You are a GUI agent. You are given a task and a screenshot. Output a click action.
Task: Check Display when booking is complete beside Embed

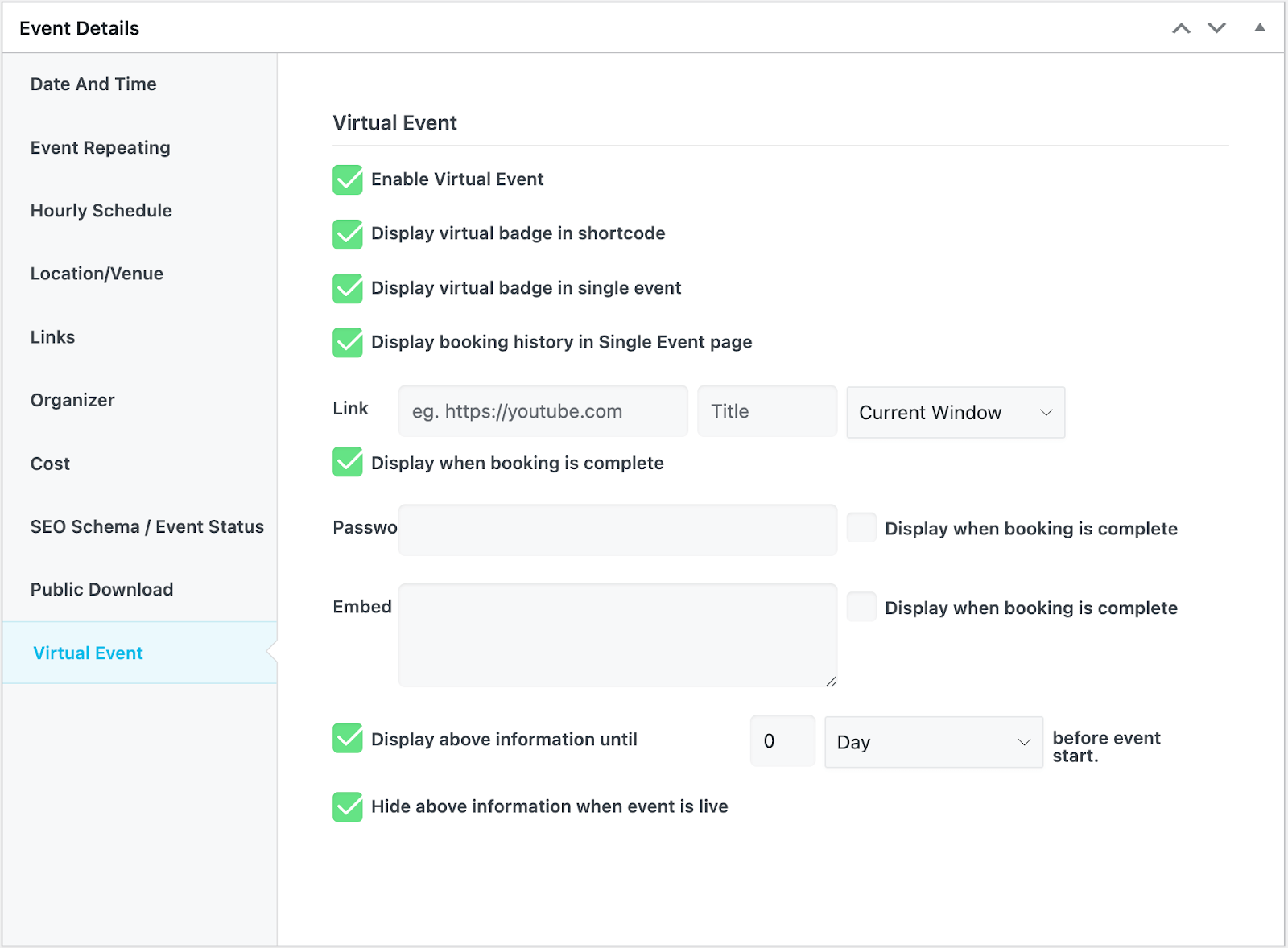(x=861, y=607)
